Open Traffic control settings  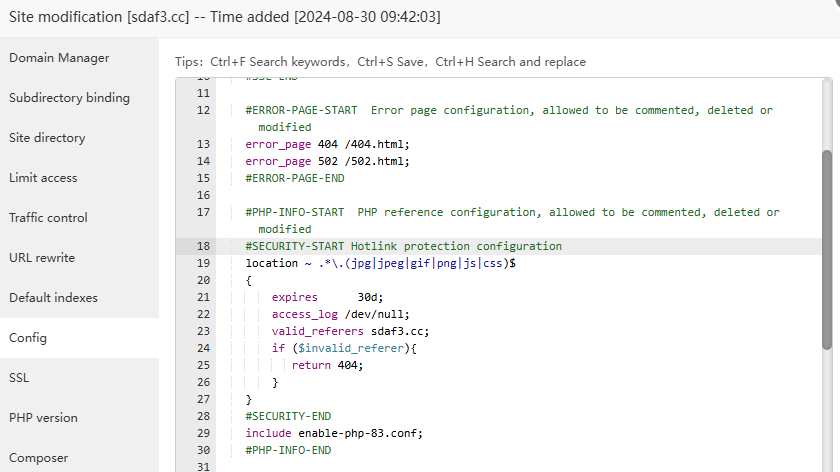tap(48, 218)
